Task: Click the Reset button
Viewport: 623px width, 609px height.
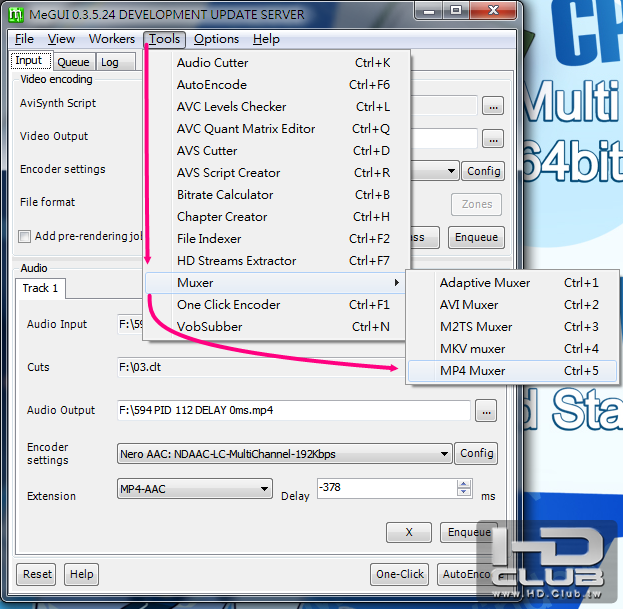Action: point(37,574)
